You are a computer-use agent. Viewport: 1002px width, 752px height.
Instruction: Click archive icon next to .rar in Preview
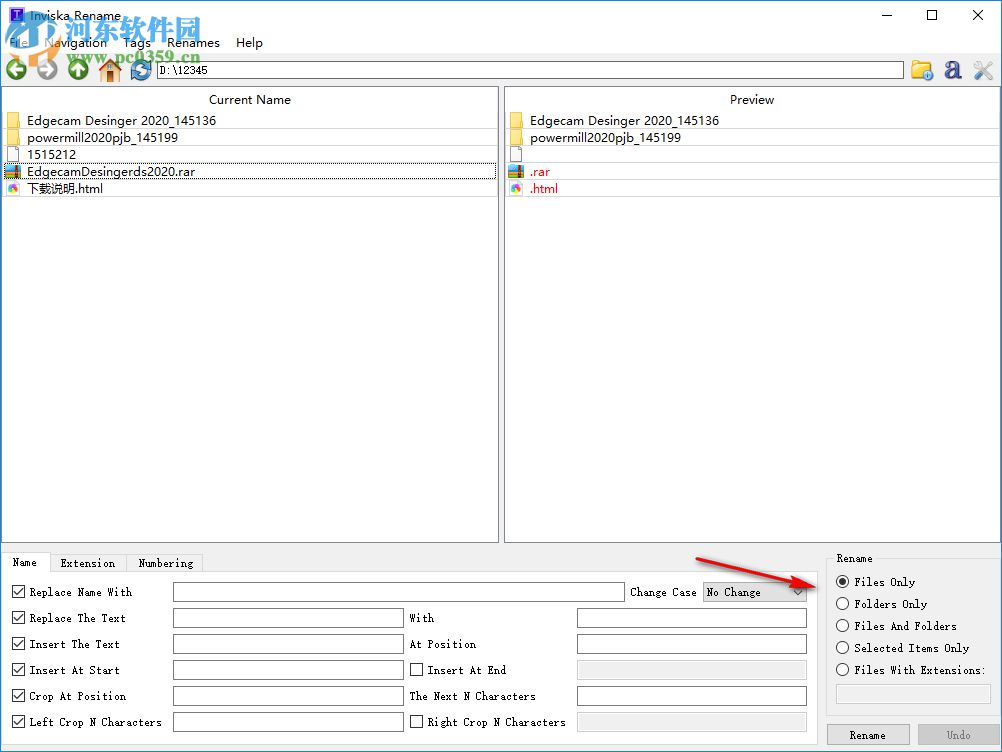516,171
